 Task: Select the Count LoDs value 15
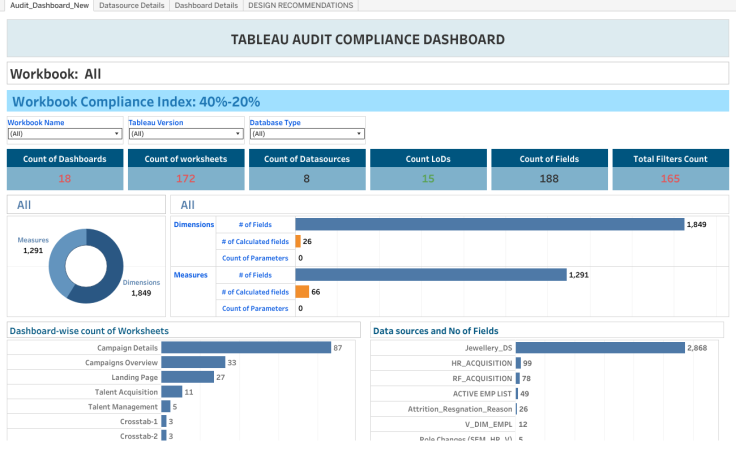428,179
